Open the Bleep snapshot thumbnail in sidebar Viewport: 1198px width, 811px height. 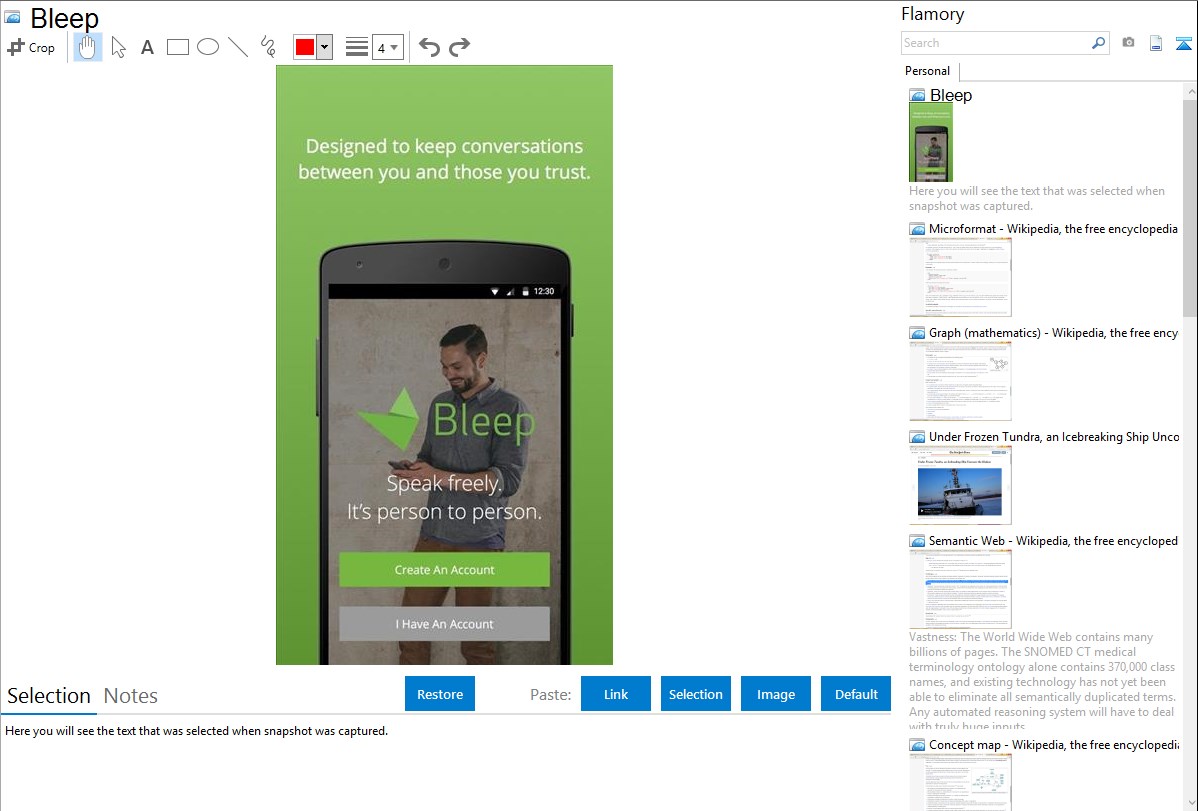coord(931,142)
